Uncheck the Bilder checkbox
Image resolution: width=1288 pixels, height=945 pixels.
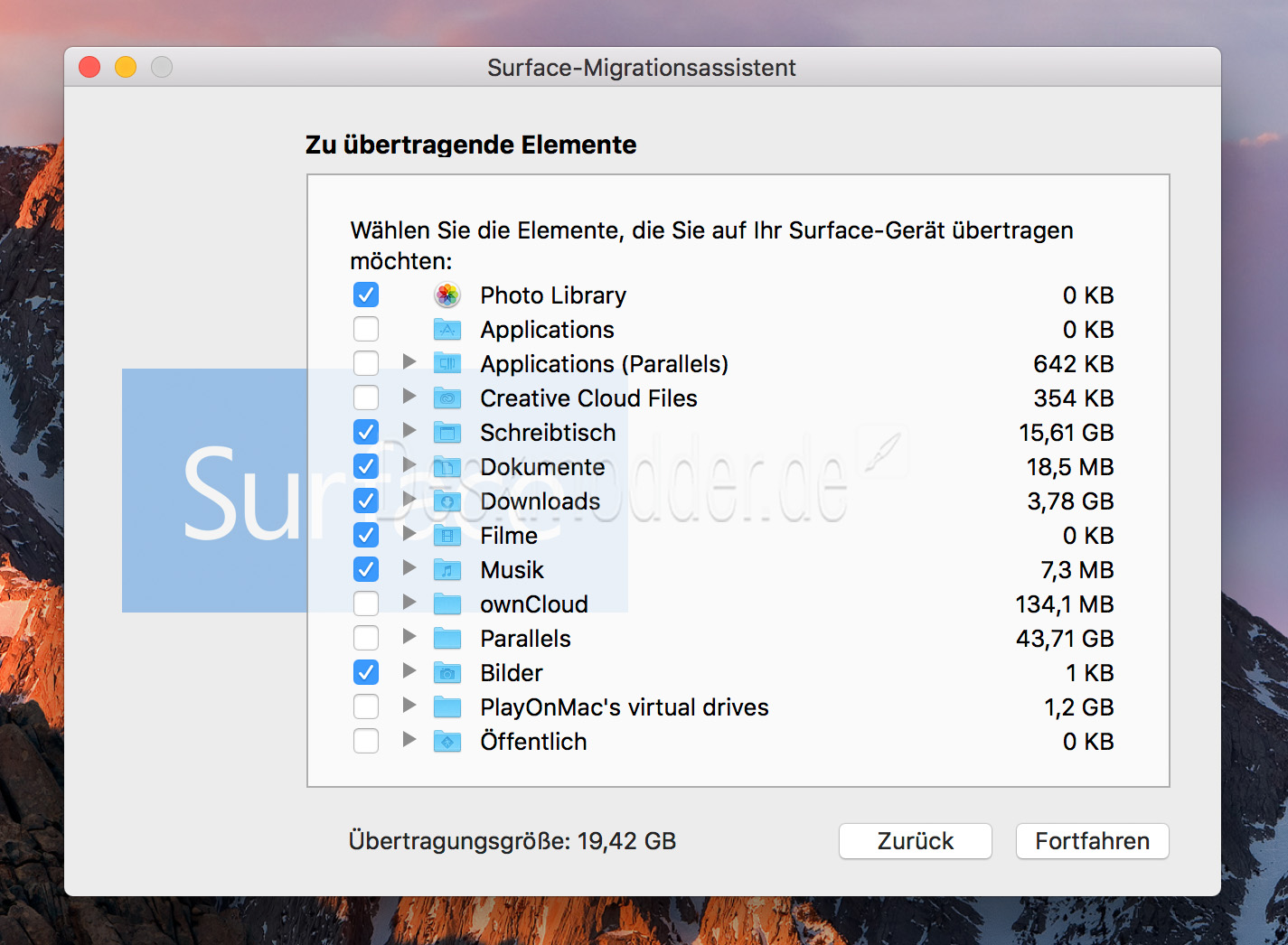click(x=366, y=672)
